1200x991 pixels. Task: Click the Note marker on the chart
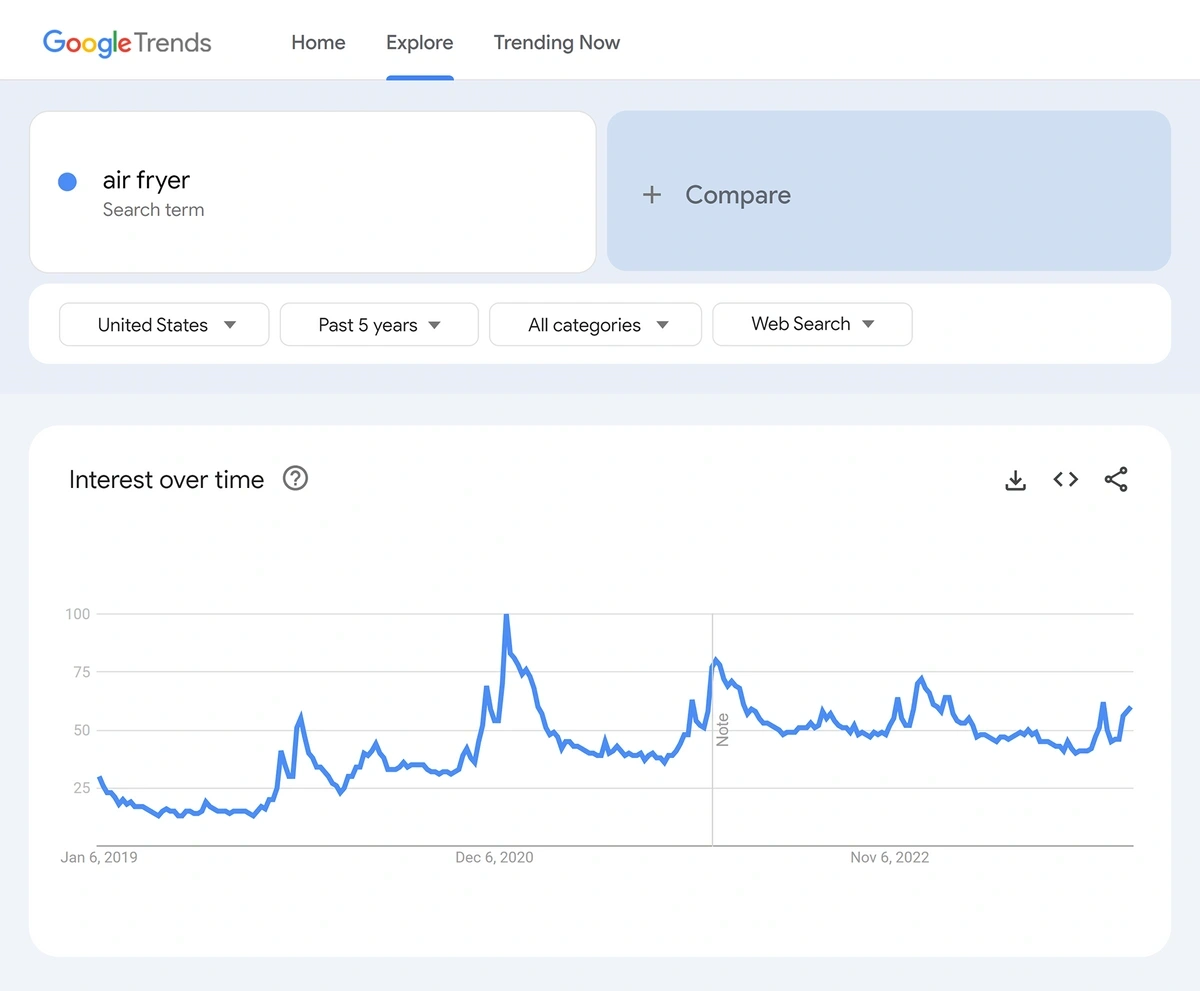click(722, 730)
